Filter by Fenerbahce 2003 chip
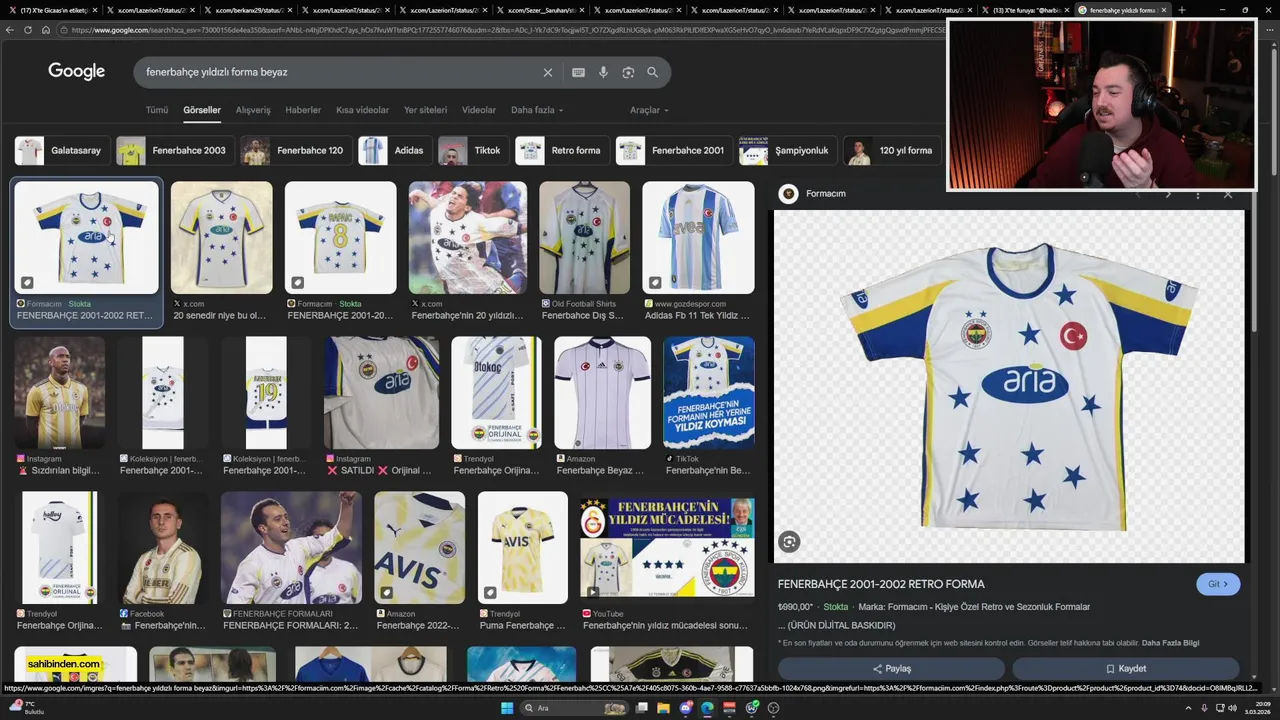The image size is (1280, 720). pos(175,151)
